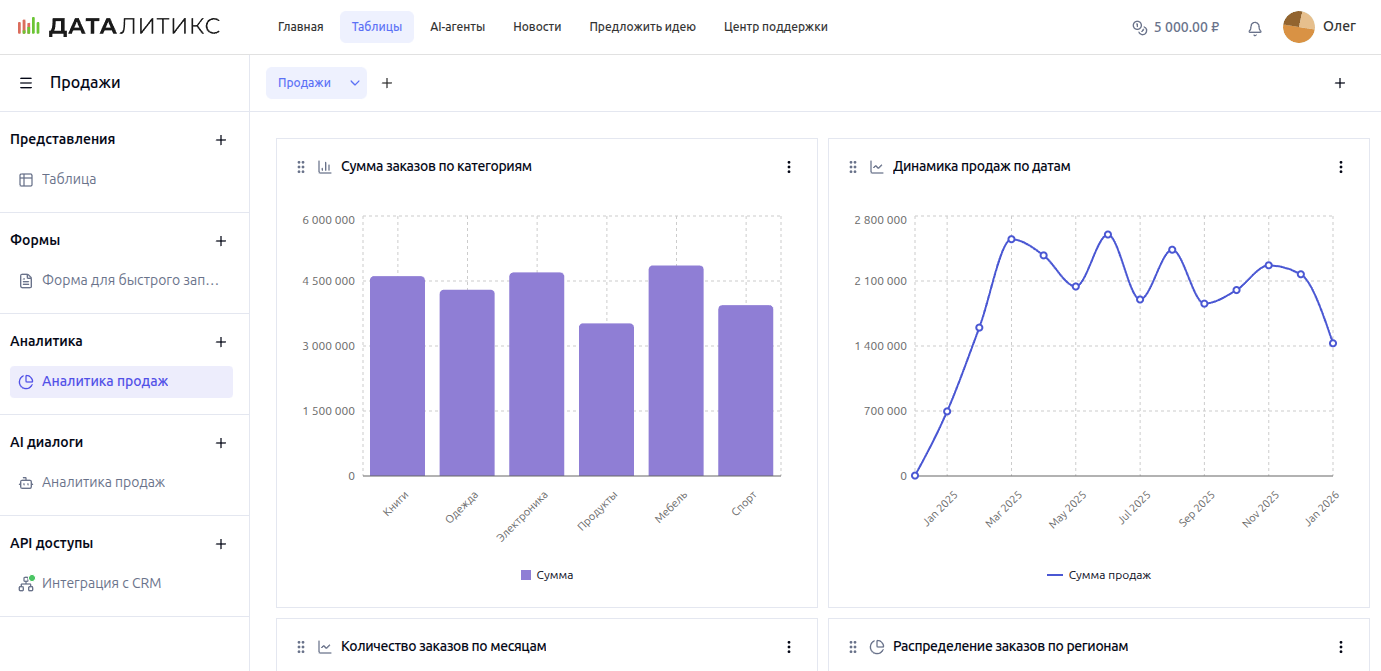Screen dimensions: 1381x671
Task: Open Центр поддержки menu item
Action: (775, 27)
